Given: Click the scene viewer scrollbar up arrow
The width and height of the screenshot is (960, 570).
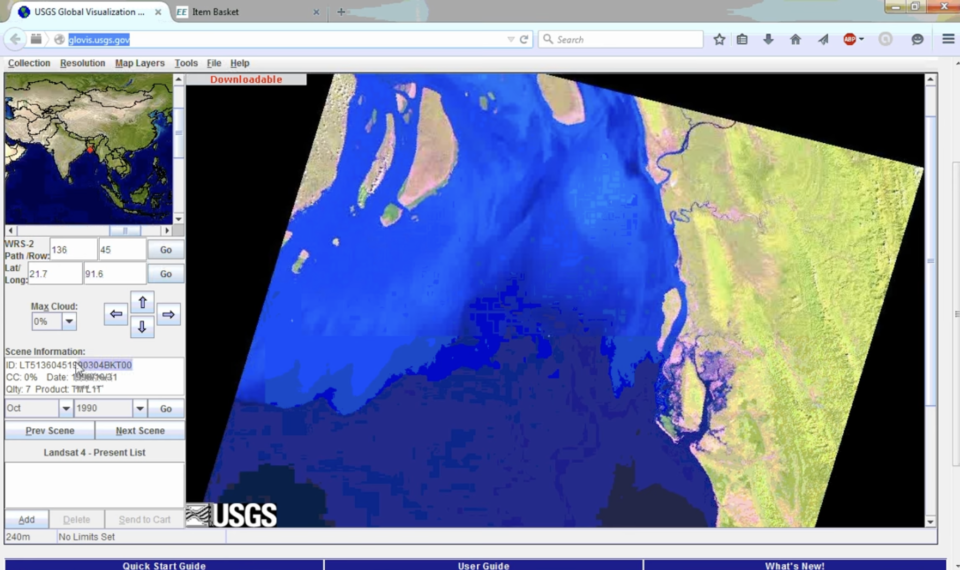Looking at the screenshot, I should [x=931, y=79].
